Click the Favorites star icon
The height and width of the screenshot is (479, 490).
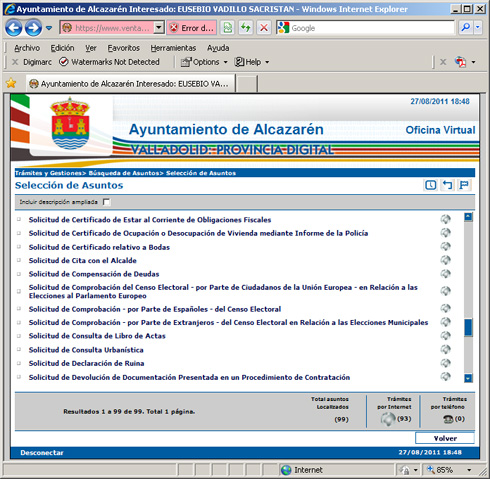coord(11,83)
